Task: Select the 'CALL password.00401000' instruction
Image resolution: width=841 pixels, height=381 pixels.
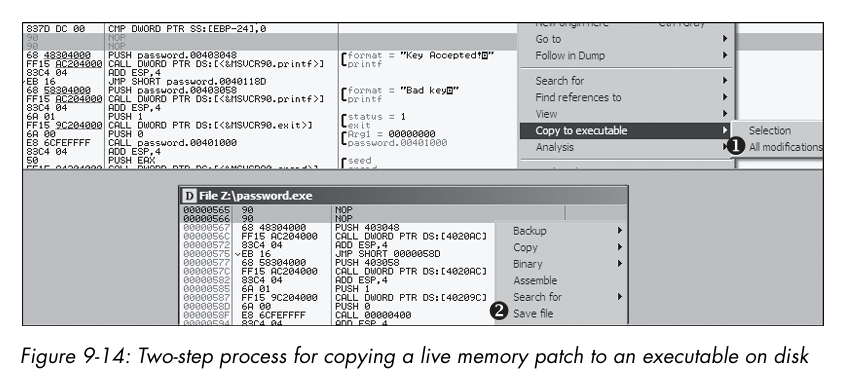Action: 172,143
